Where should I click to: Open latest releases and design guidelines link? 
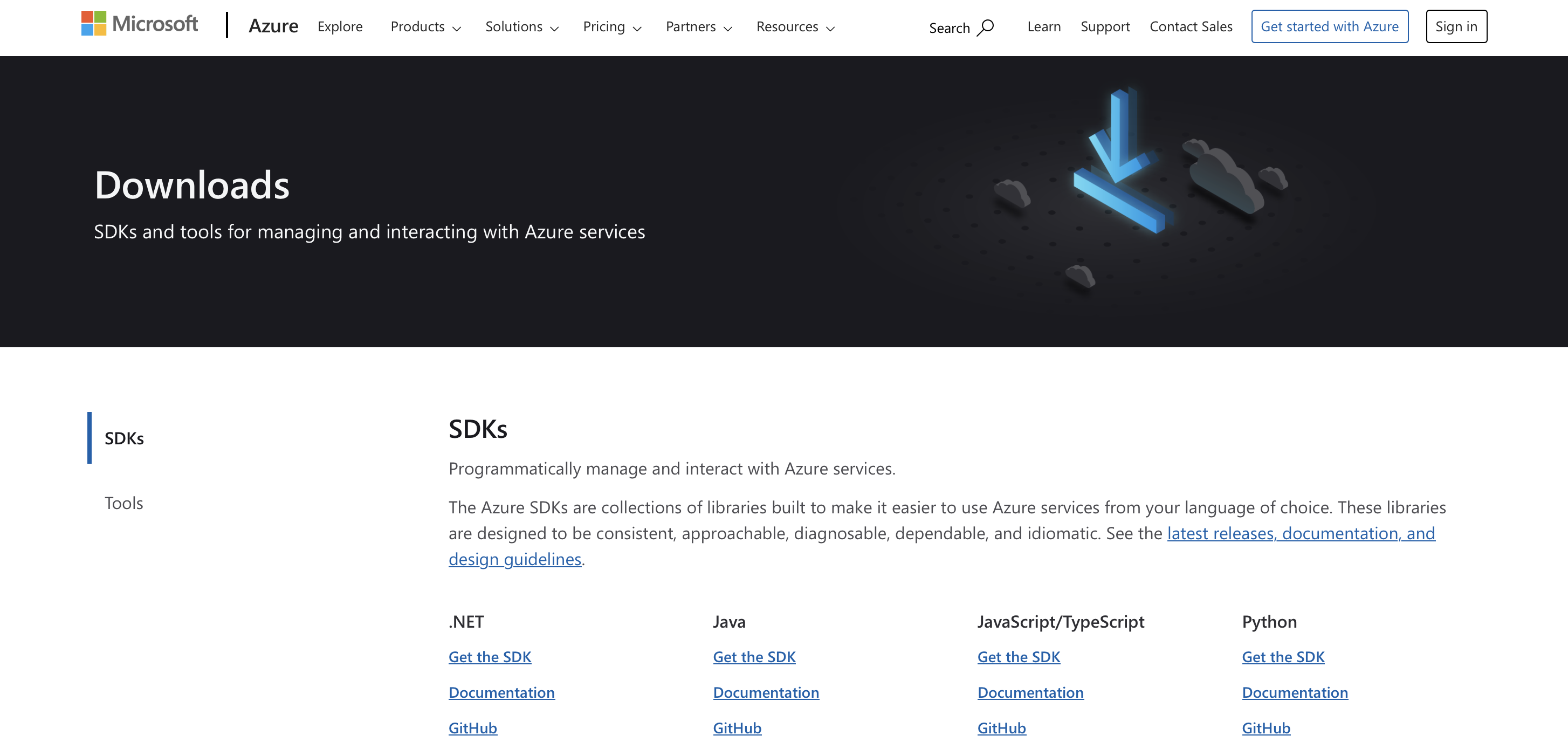pyautogui.click(x=1301, y=533)
